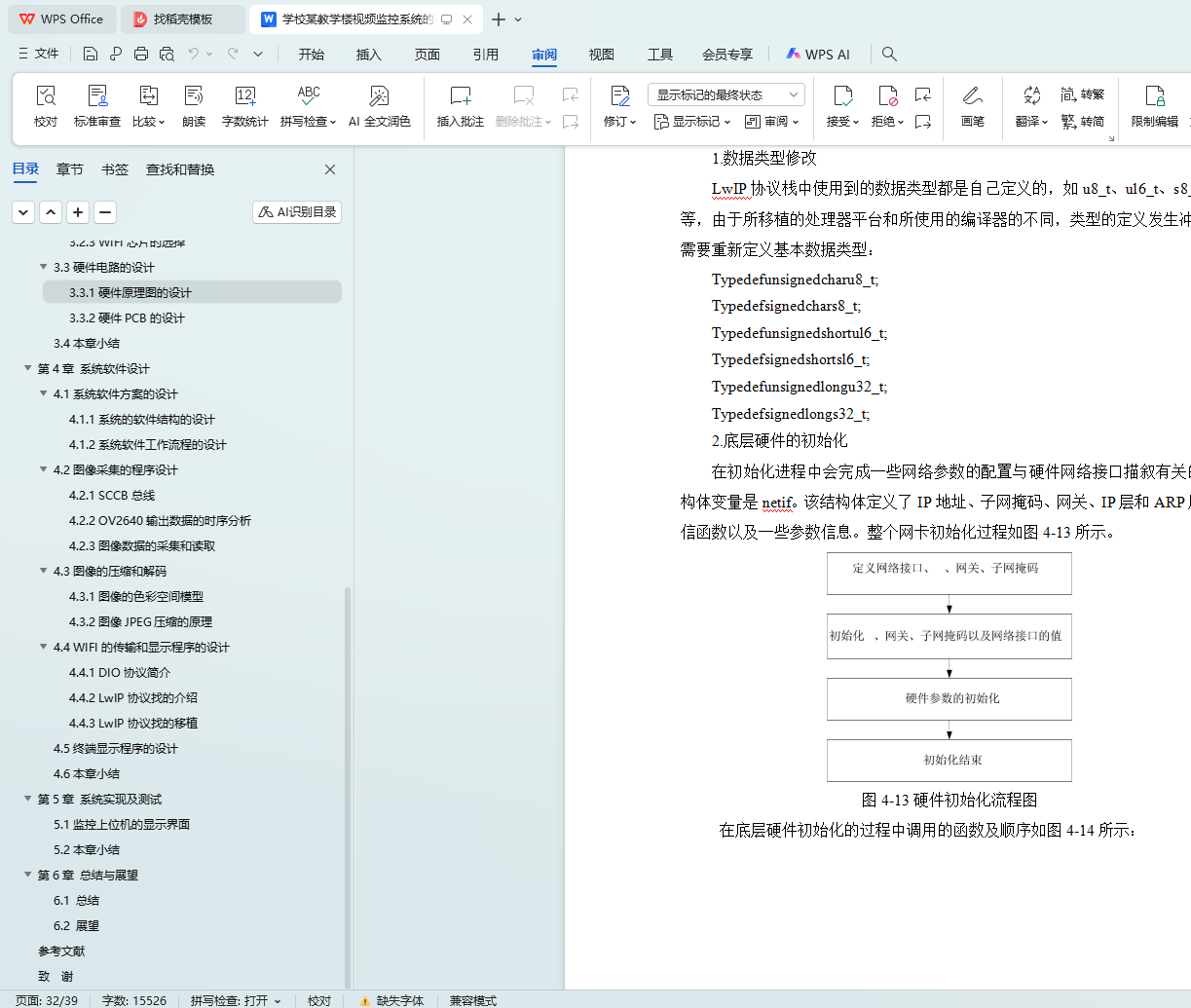Open 显示标记的最终状态 dropdown
This screenshot has width=1191, height=1008.
[726, 94]
